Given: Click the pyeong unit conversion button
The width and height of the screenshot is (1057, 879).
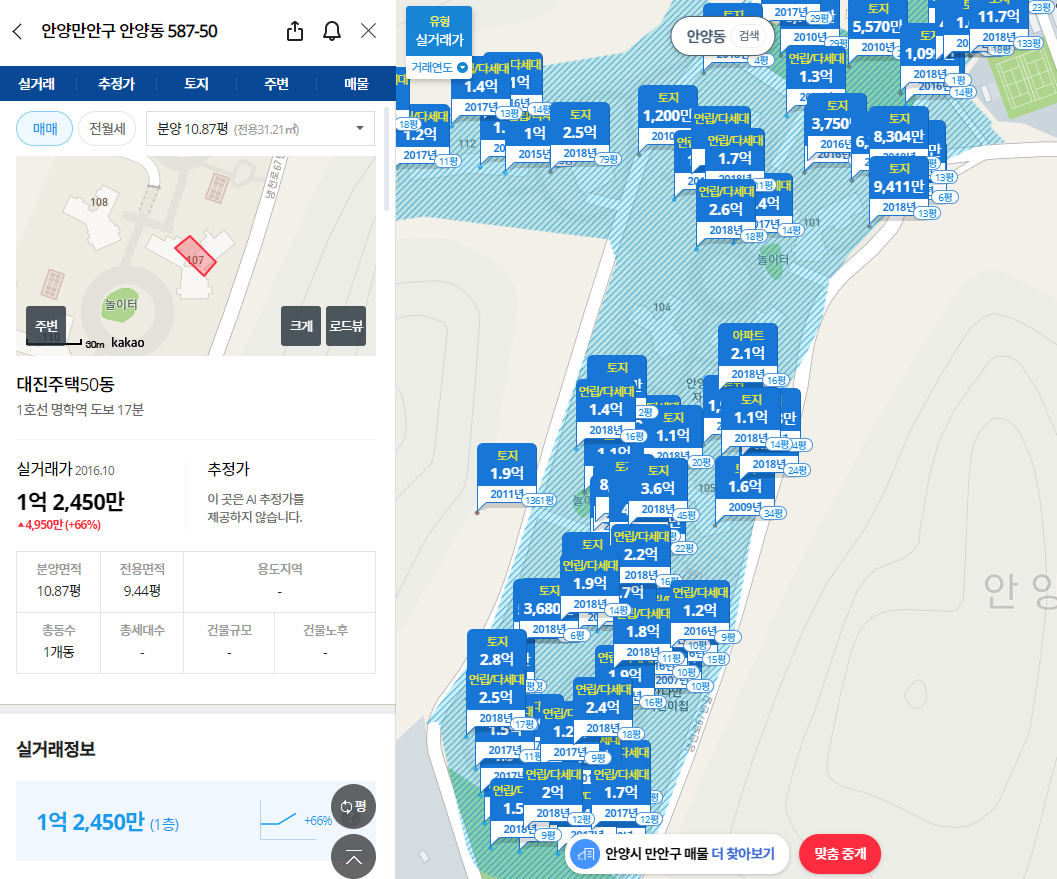Looking at the screenshot, I should point(353,806).
